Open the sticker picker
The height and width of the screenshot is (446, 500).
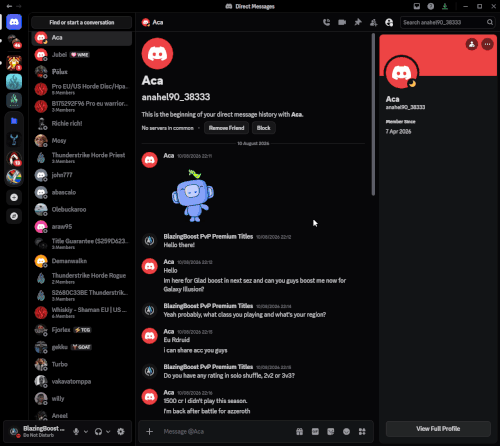tap(331, 431)
